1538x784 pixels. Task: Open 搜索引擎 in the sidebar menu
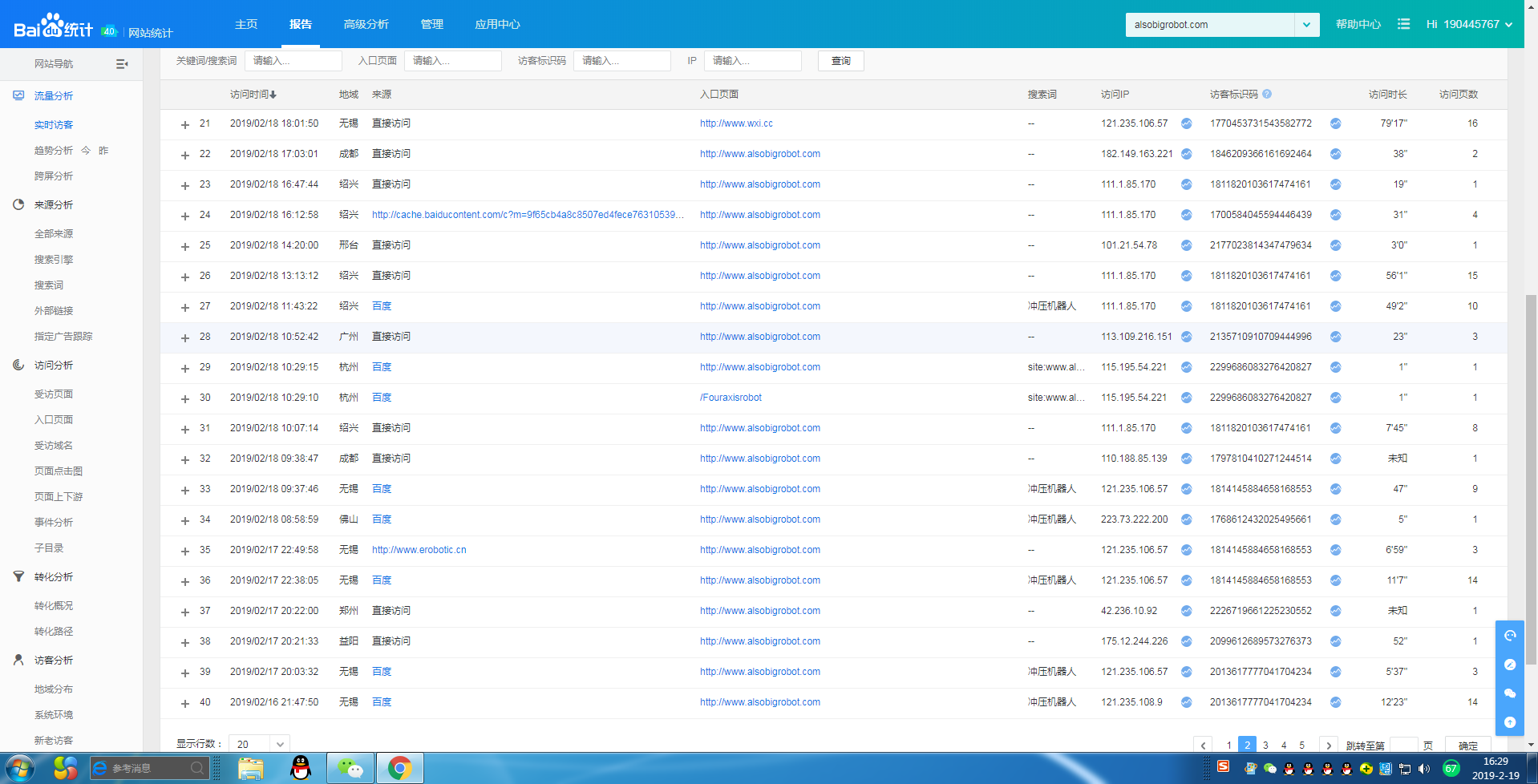tap(54, 260)
